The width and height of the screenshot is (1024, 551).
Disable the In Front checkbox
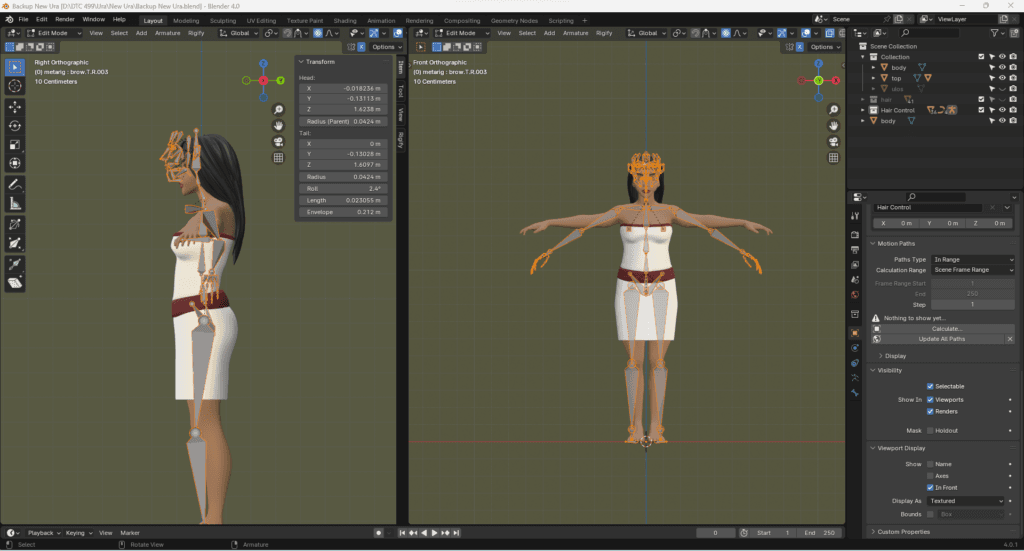point(930,488)
